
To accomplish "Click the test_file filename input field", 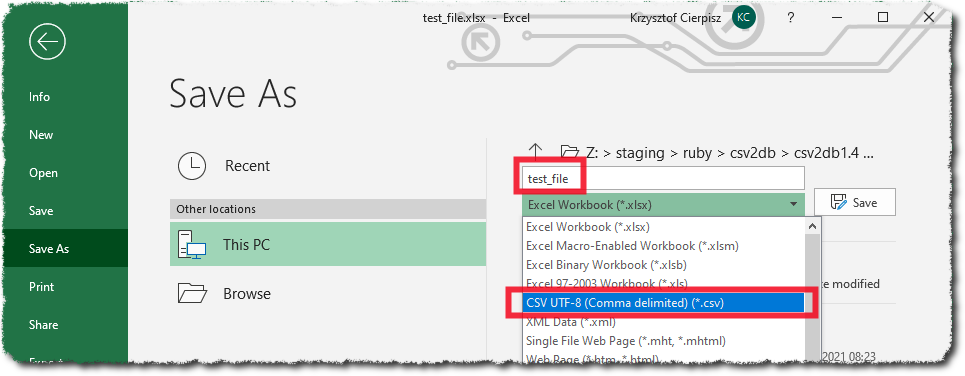I will [x=663, y=178].
